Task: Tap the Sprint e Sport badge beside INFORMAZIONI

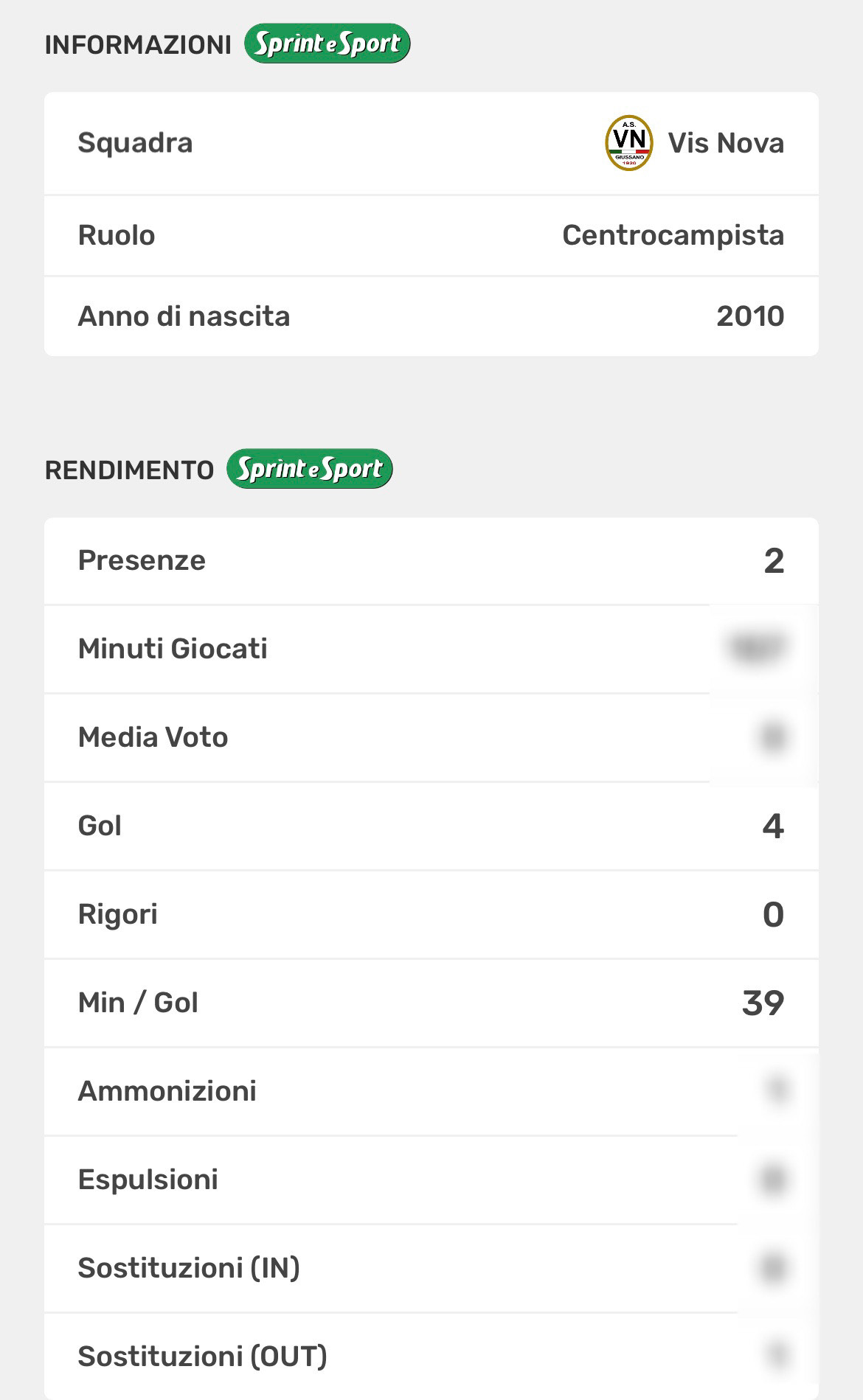Action: point(327,44)
